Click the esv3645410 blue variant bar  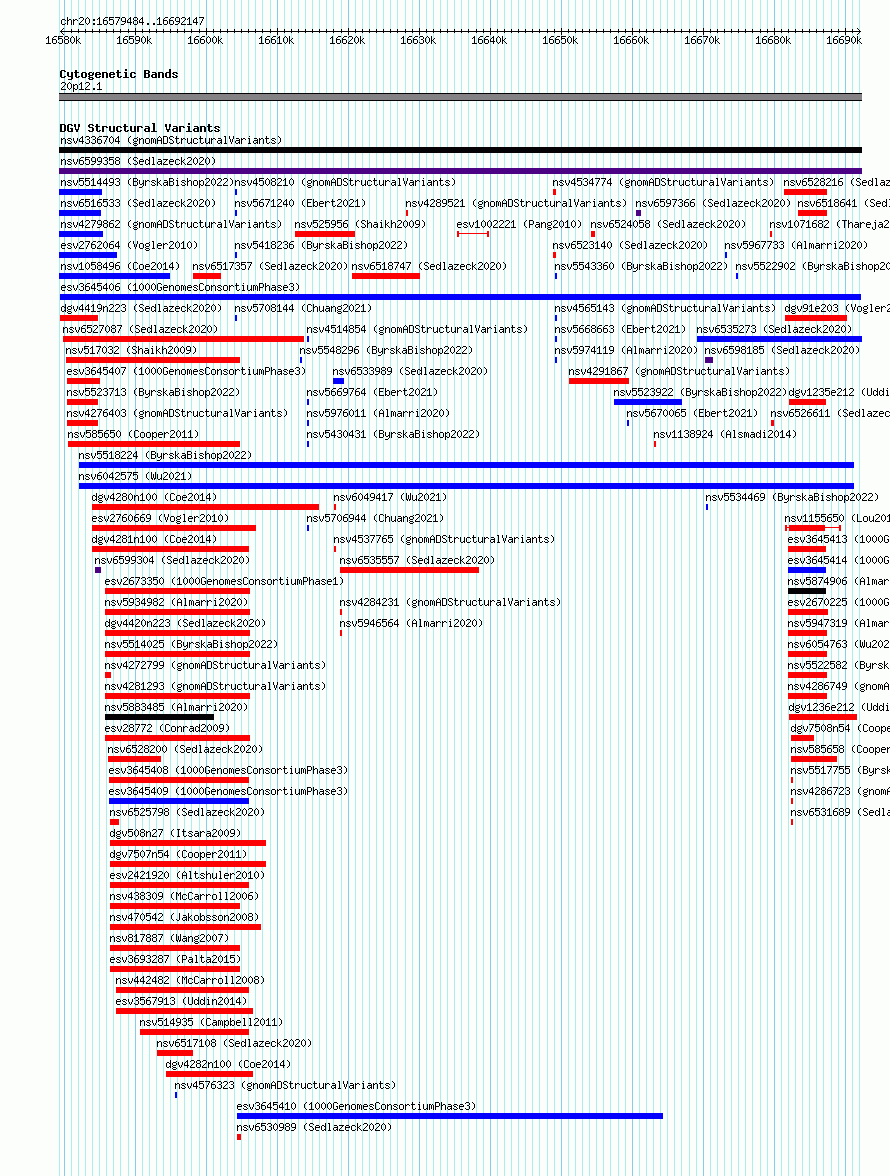point(450,1116)
